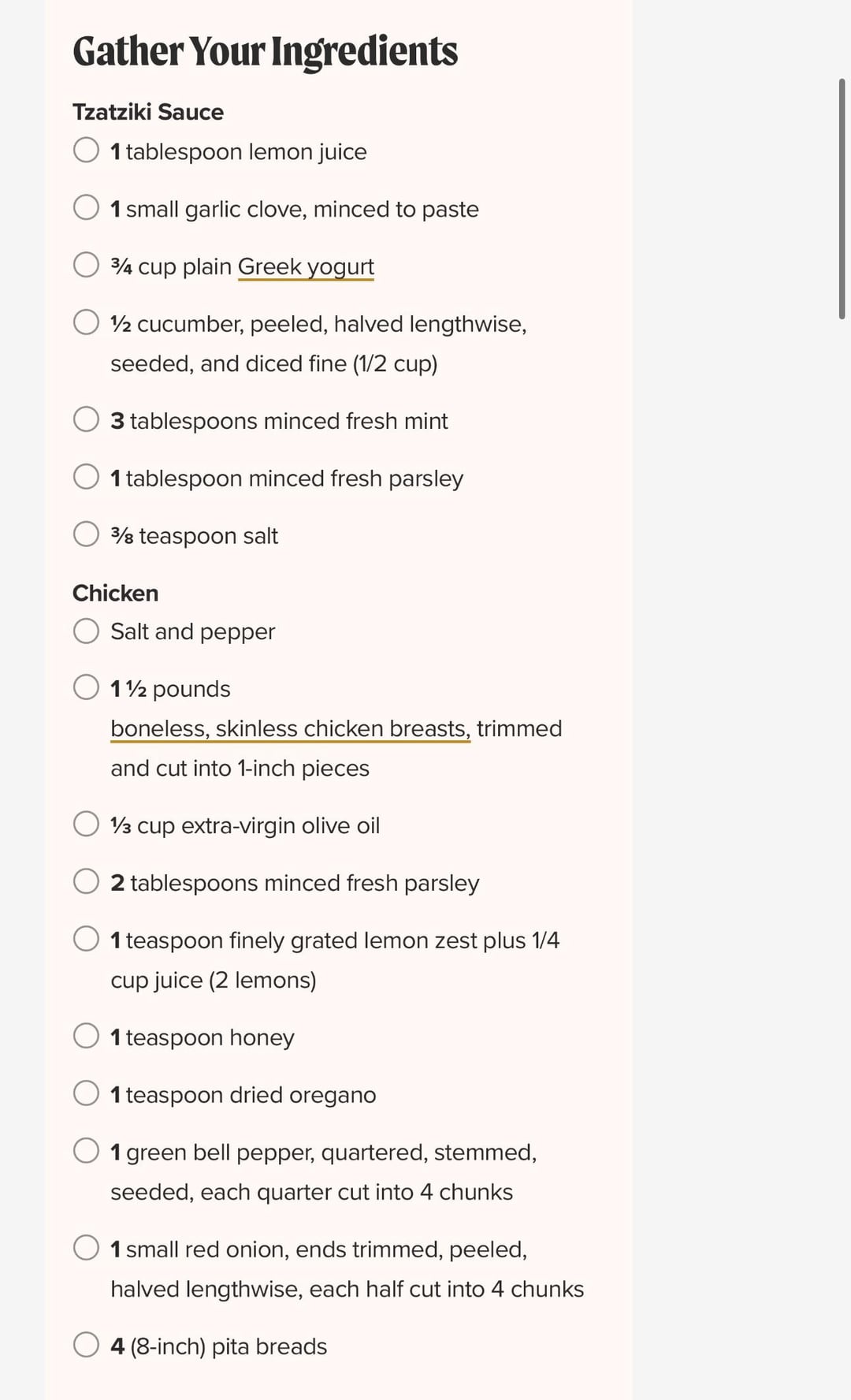Check the small garlic clove ingredient
This screenshot has width=851, height=1400.
pyautogui.click(x=86, y=207)
